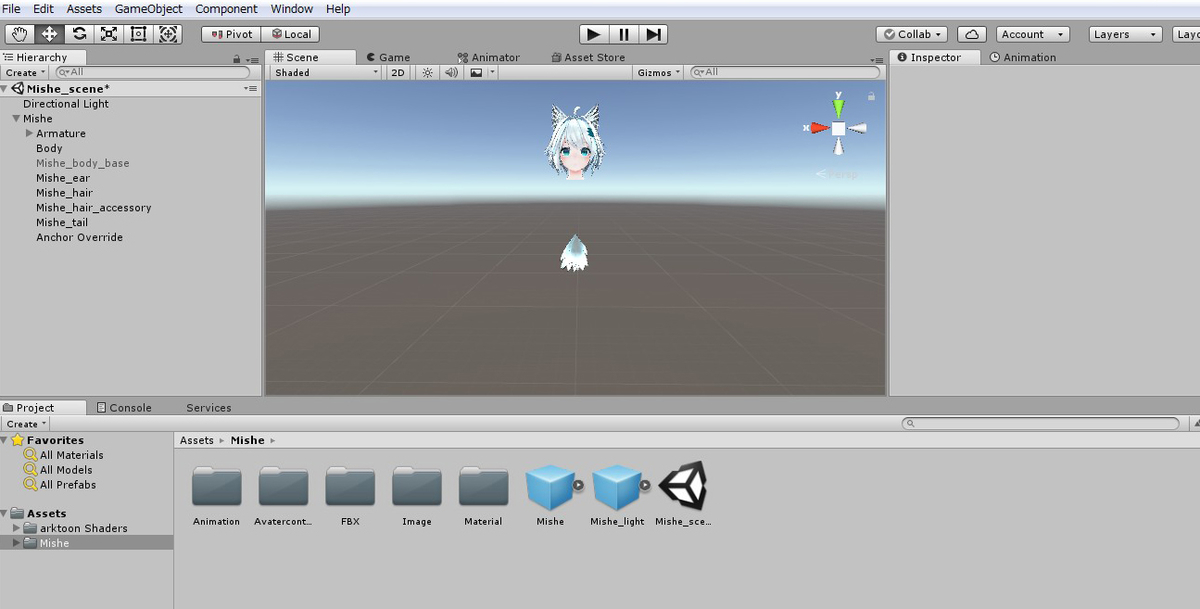The height and width of the screenshot is (609, 1200).
Task: Switch to the Services tab
Action: click(x=209, y=408)
